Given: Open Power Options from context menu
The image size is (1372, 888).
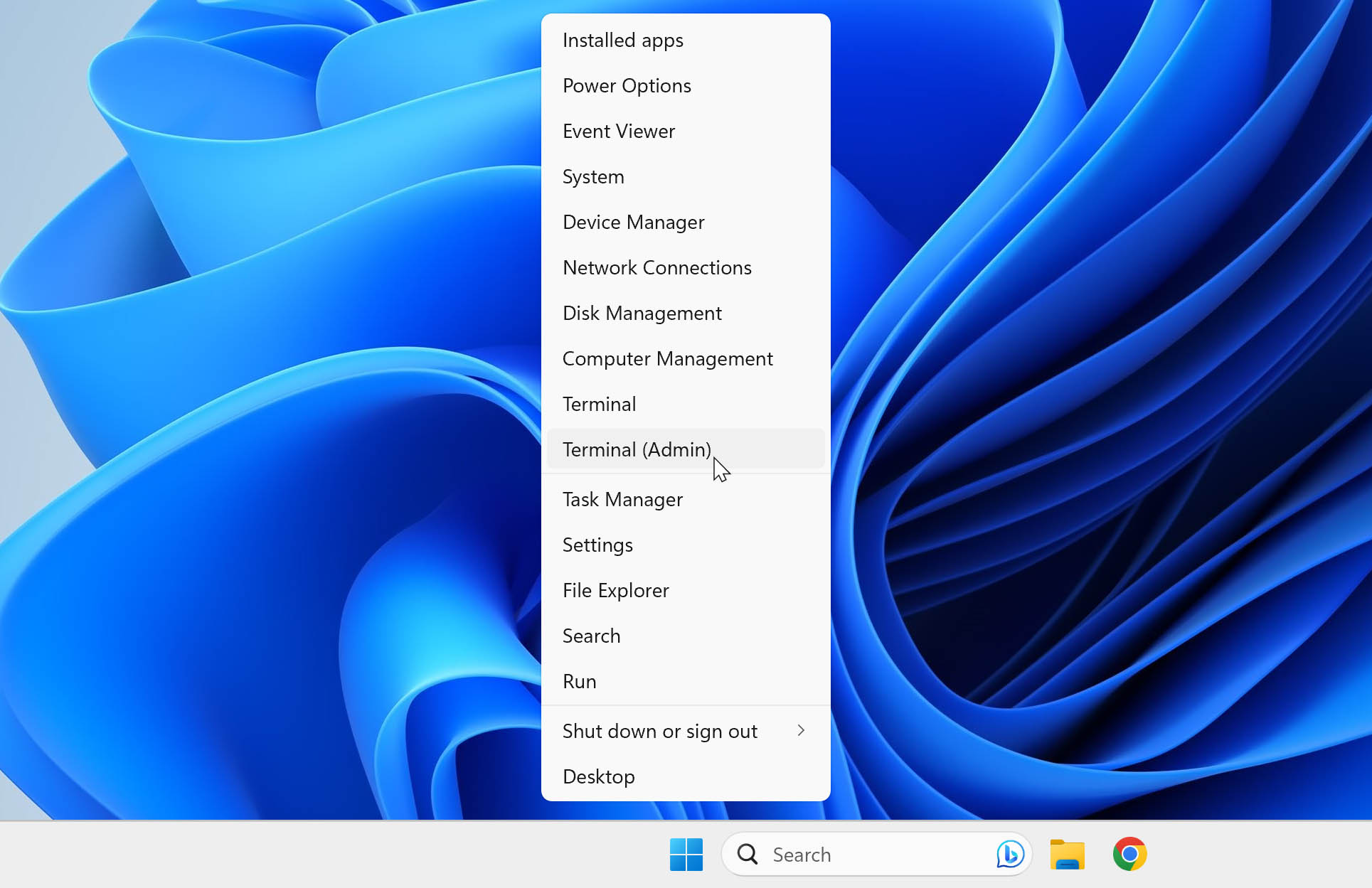Looking at the screenshot, I should [626, 85].
